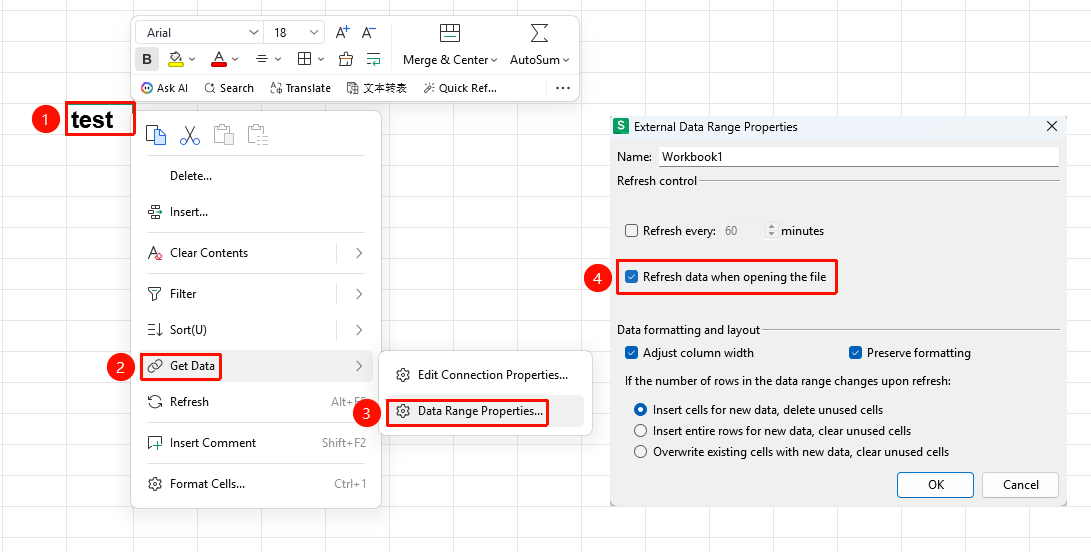Click the Paste Special icon
This screenshot has width=1091, height=552.
(x=257, y=134)
